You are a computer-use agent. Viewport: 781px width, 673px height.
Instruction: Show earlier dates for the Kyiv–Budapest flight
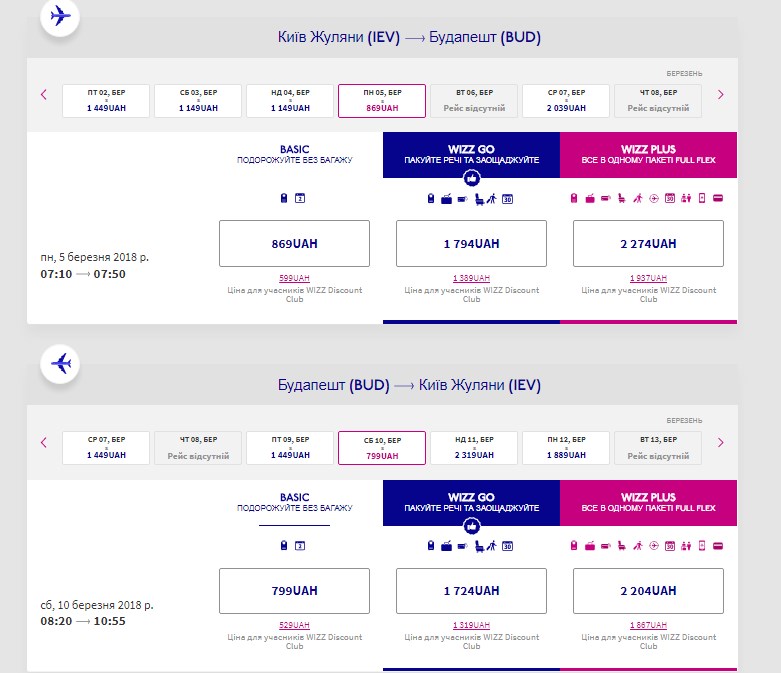coord(44,95)
